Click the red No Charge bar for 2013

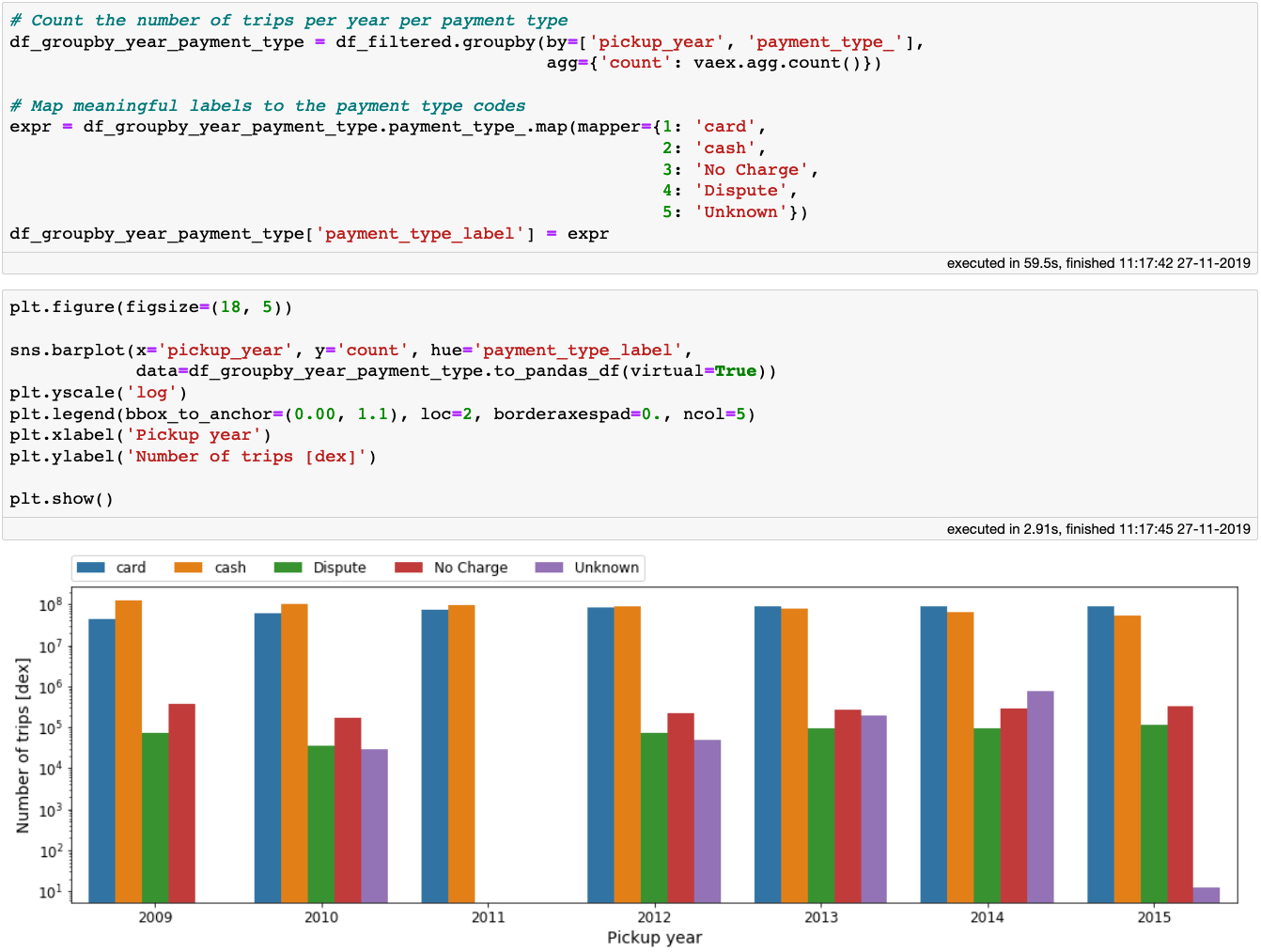coord(848,806)
